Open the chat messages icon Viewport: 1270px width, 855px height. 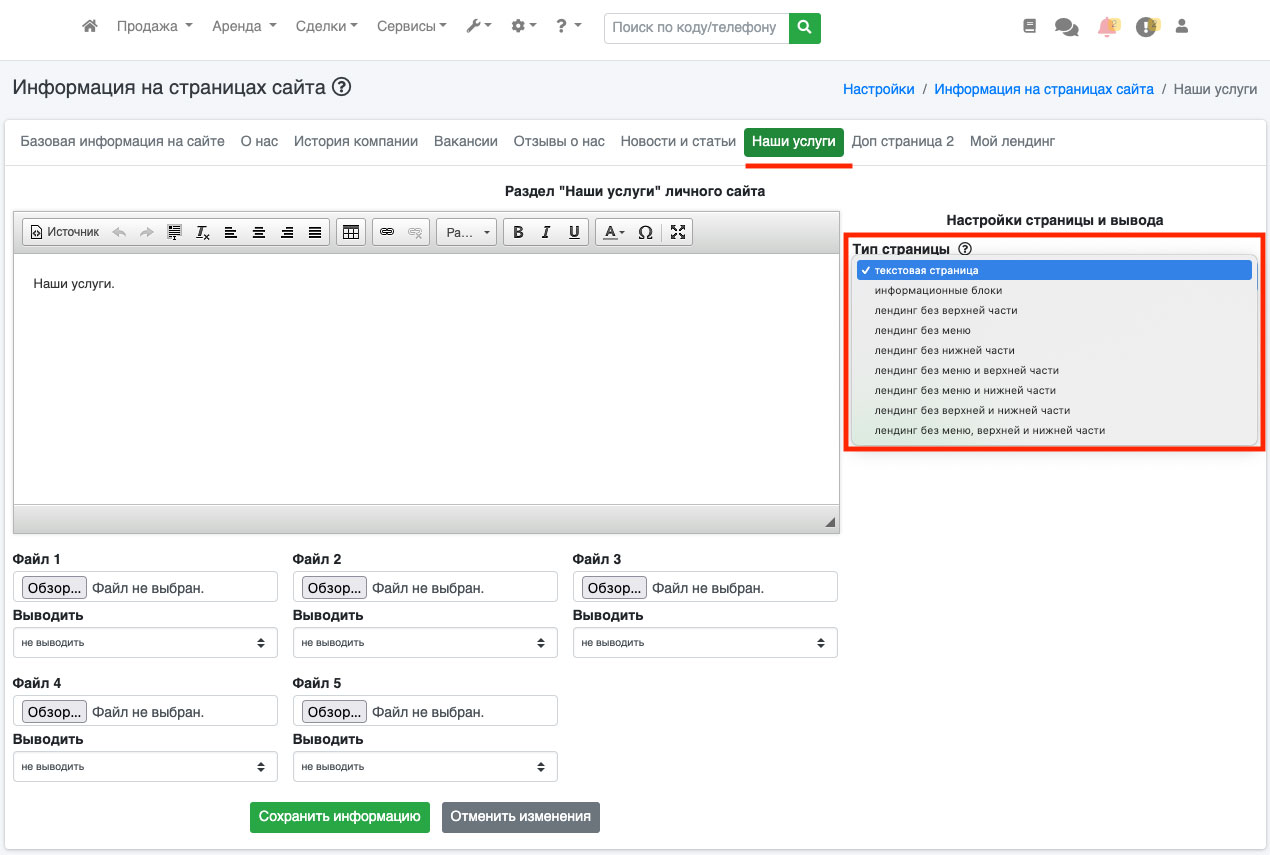pos(1067,27)
